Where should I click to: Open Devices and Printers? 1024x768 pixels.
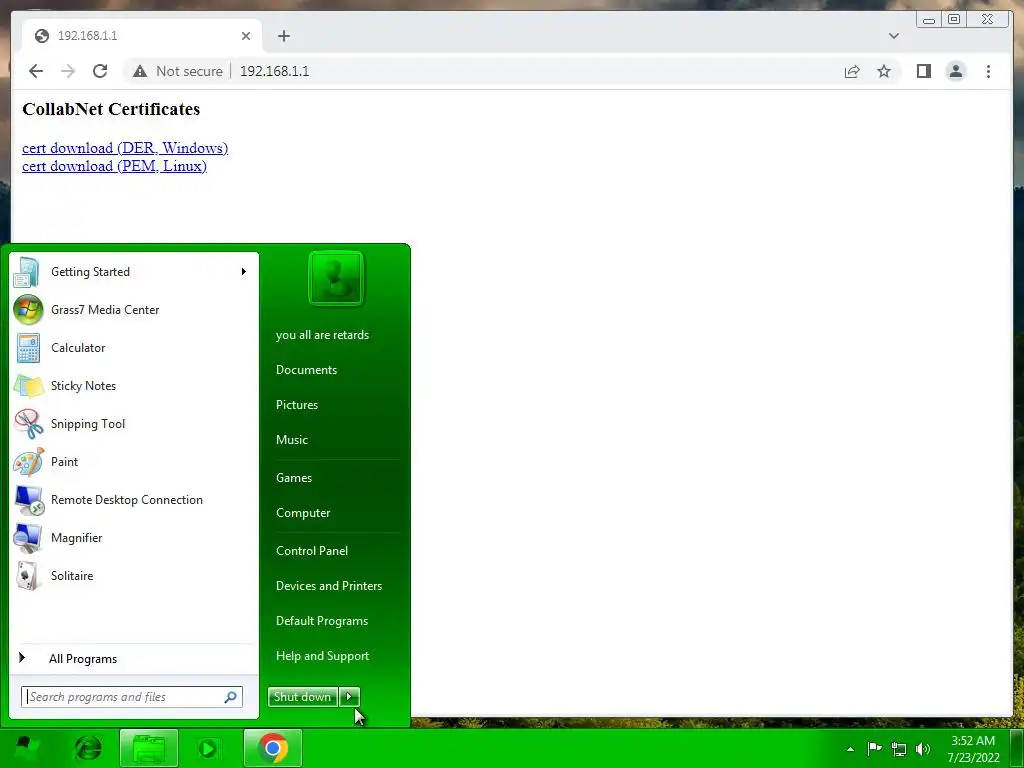coord(328,586)
